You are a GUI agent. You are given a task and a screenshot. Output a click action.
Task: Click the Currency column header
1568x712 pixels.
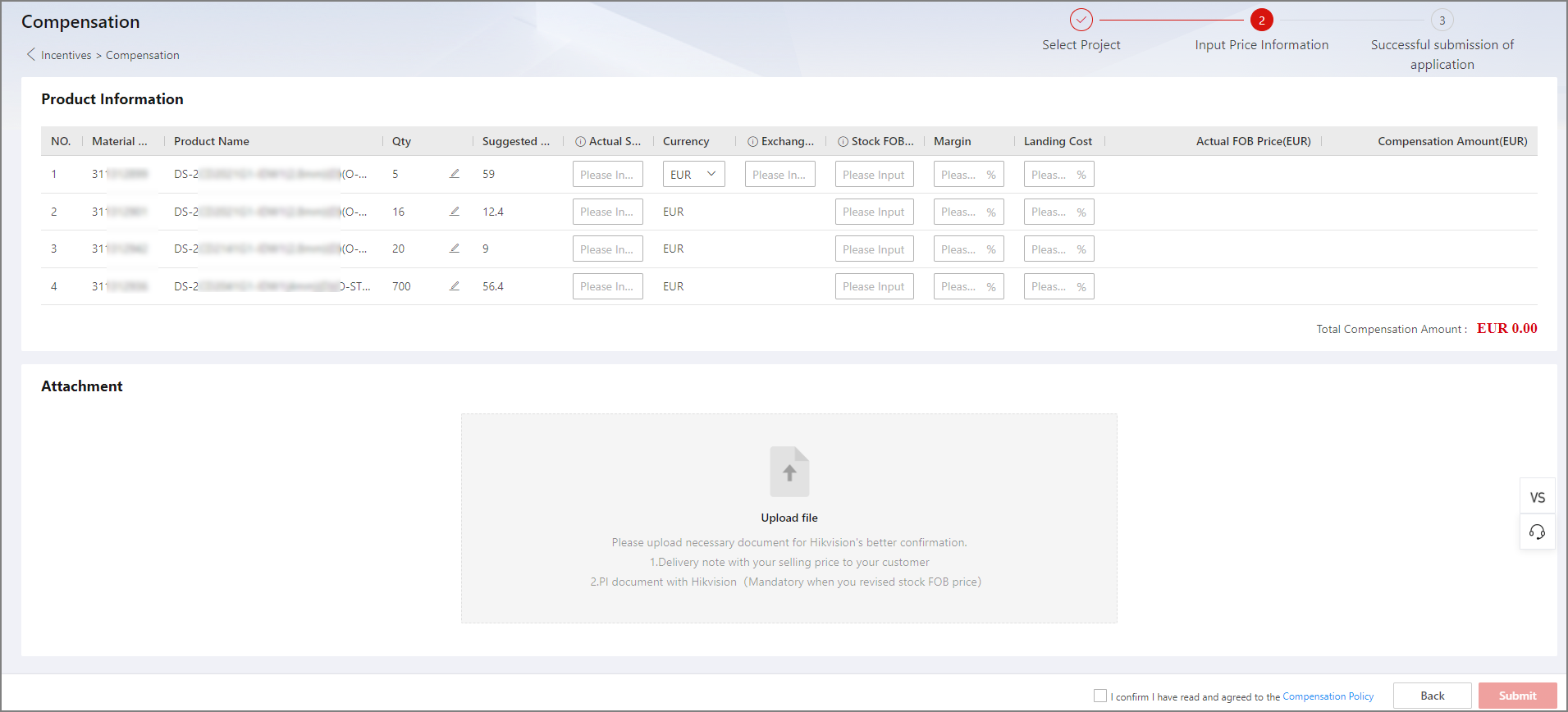pyautogui.click(x=686, y=141)
